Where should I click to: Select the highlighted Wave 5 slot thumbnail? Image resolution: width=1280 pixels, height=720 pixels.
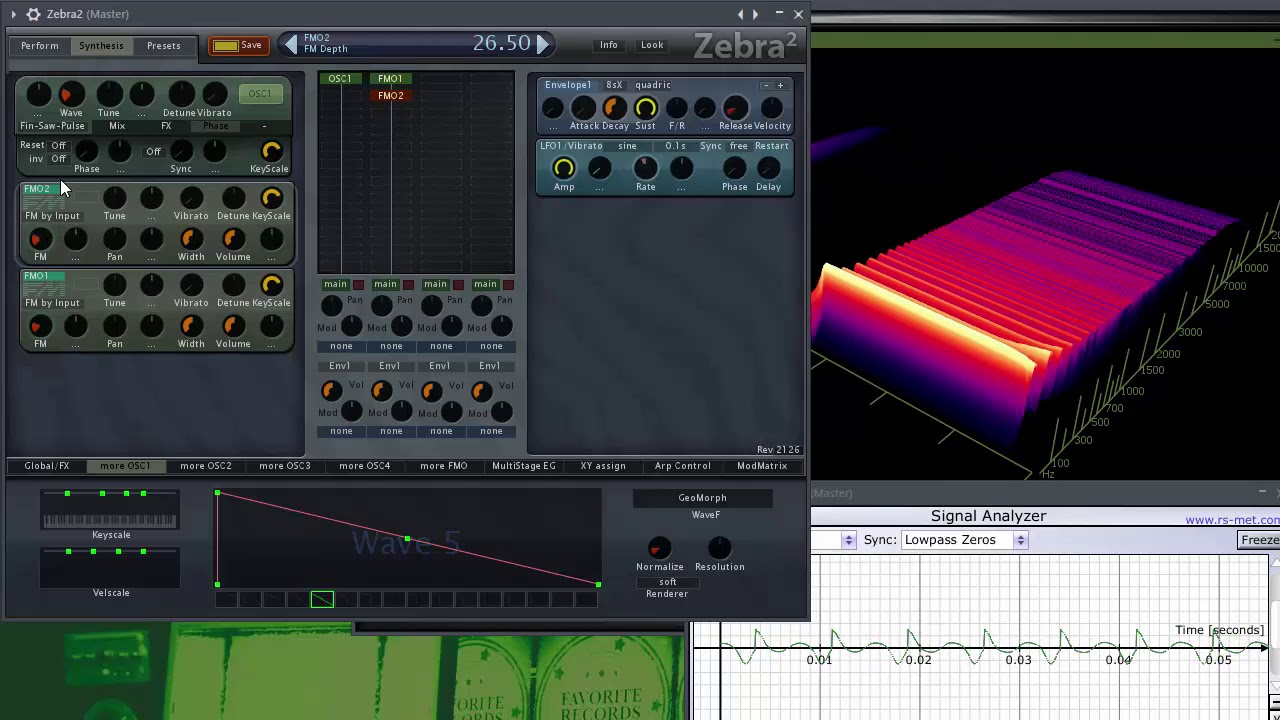click(322, 600)
